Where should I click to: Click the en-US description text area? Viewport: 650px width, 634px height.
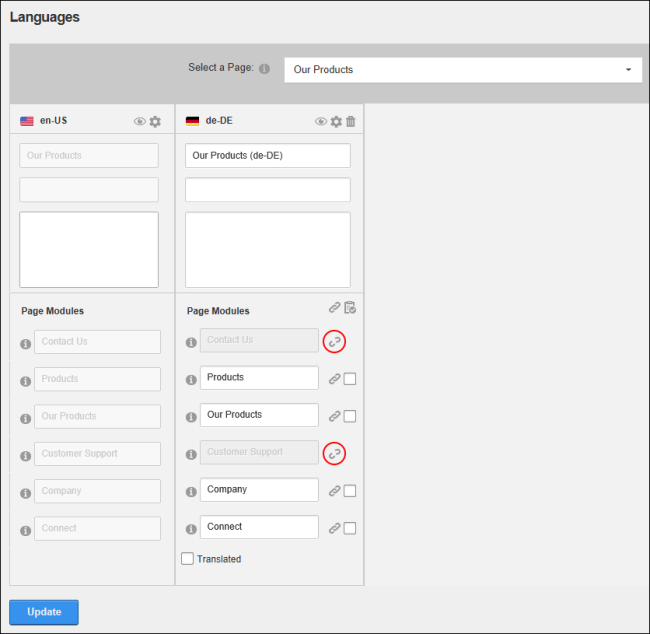[x=89, y=250]
